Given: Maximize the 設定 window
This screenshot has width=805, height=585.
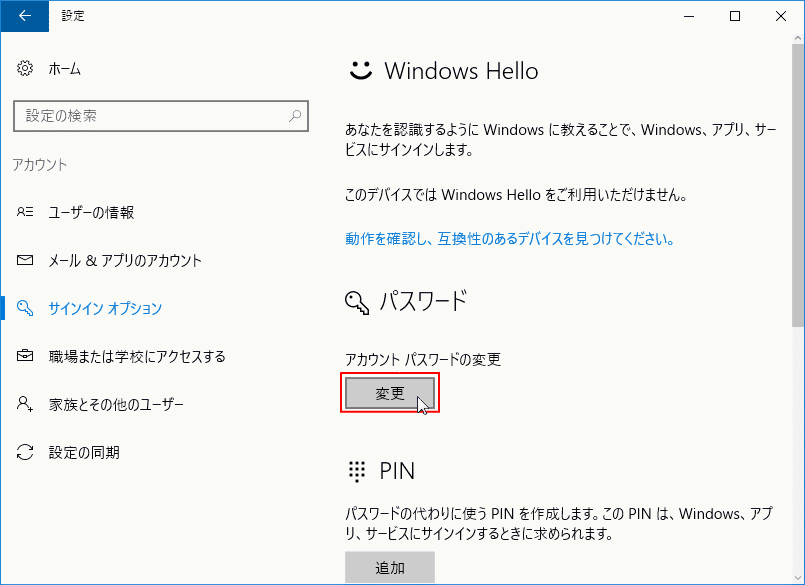Looking at the screenshot, I should [x=735, y=16].
